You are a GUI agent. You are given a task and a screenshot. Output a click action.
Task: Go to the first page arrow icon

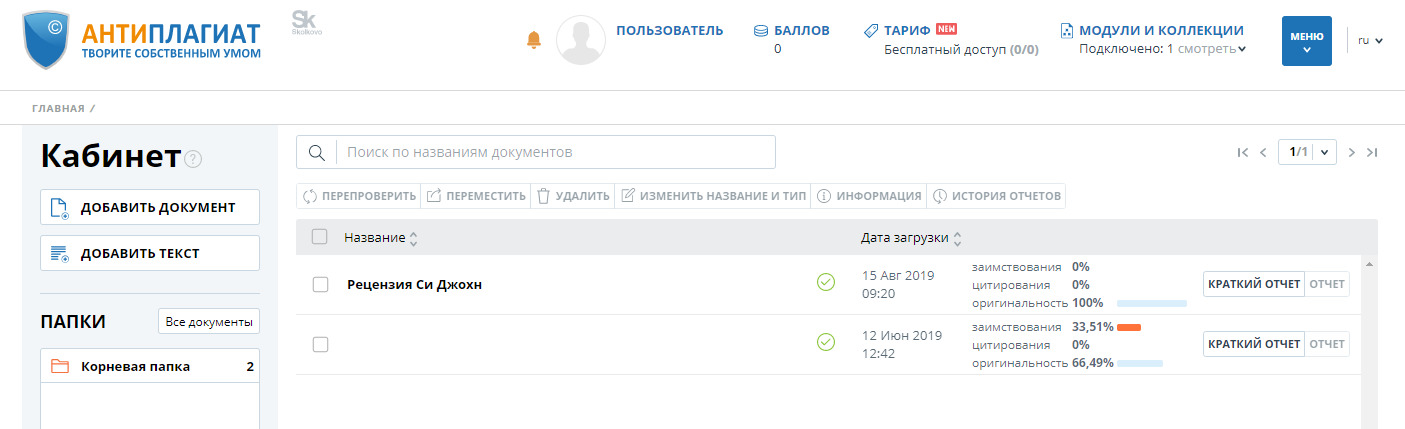click(x=1242, y=153)
